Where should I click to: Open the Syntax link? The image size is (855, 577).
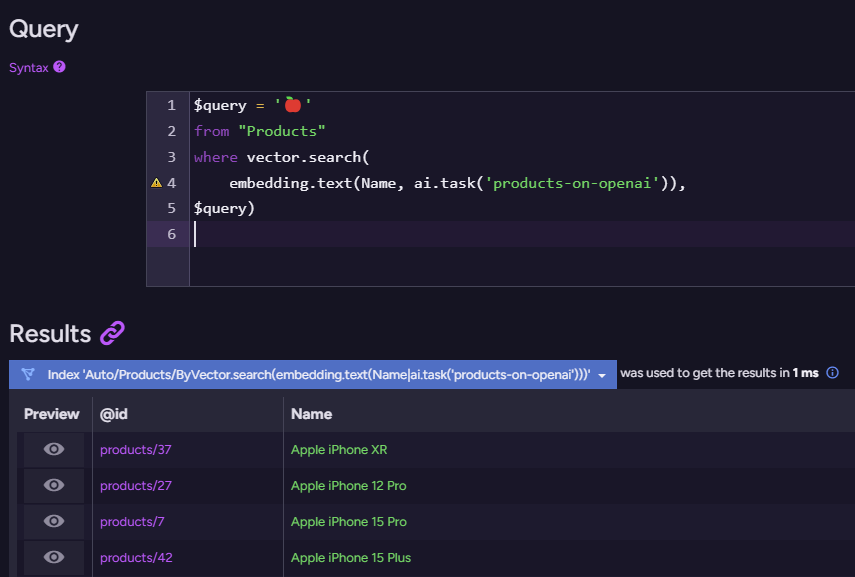coord(29,68)
